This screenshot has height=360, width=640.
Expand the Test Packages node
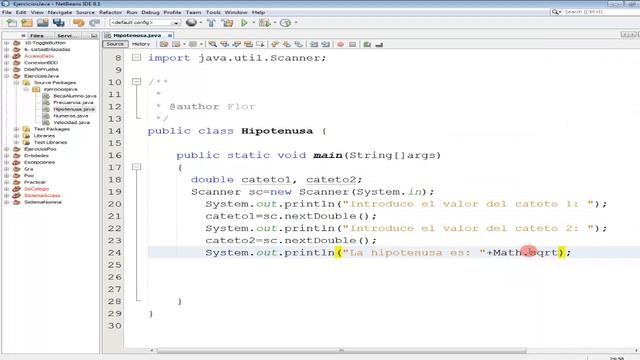16,129
